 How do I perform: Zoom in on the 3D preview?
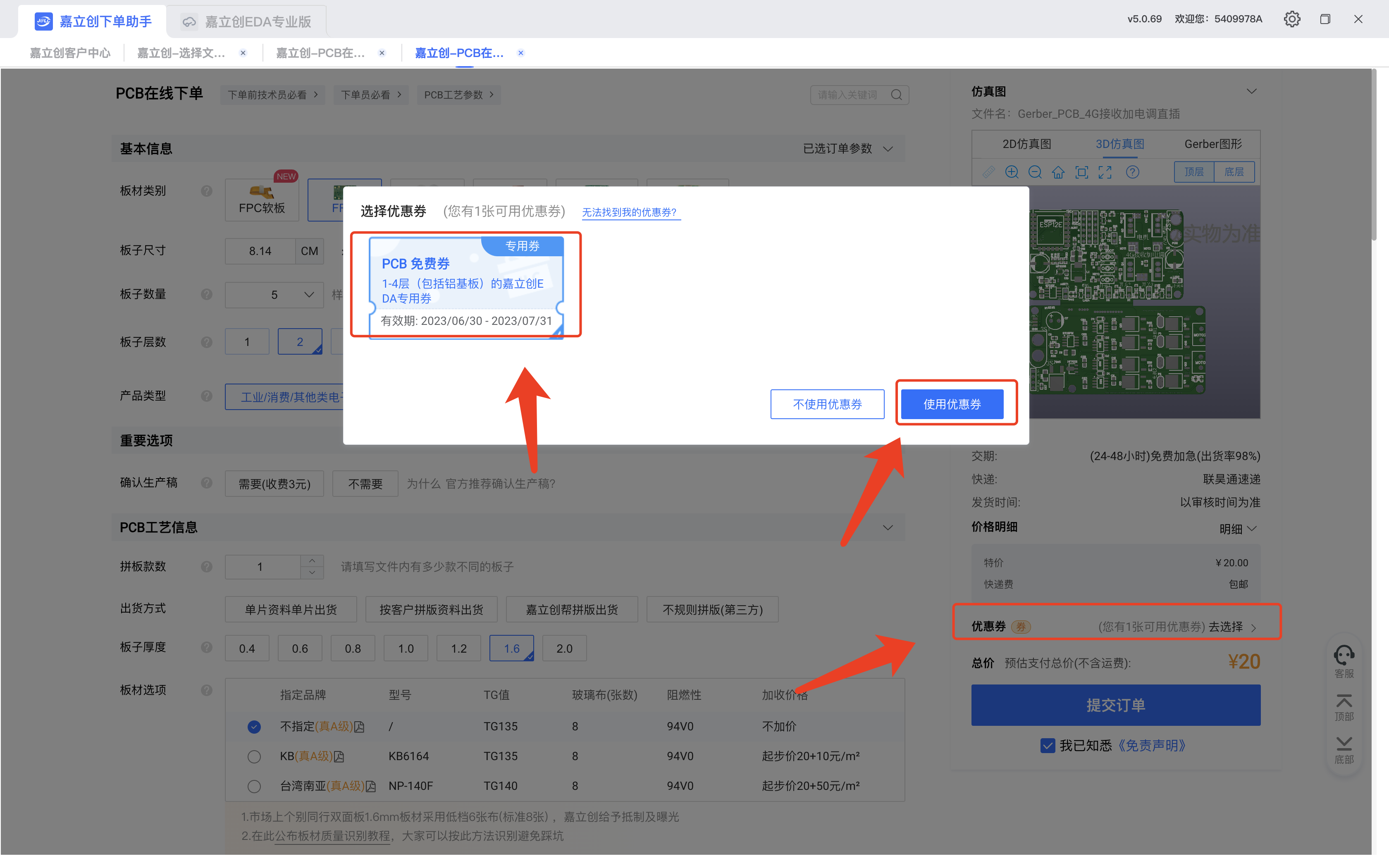tap(1011, 172)
